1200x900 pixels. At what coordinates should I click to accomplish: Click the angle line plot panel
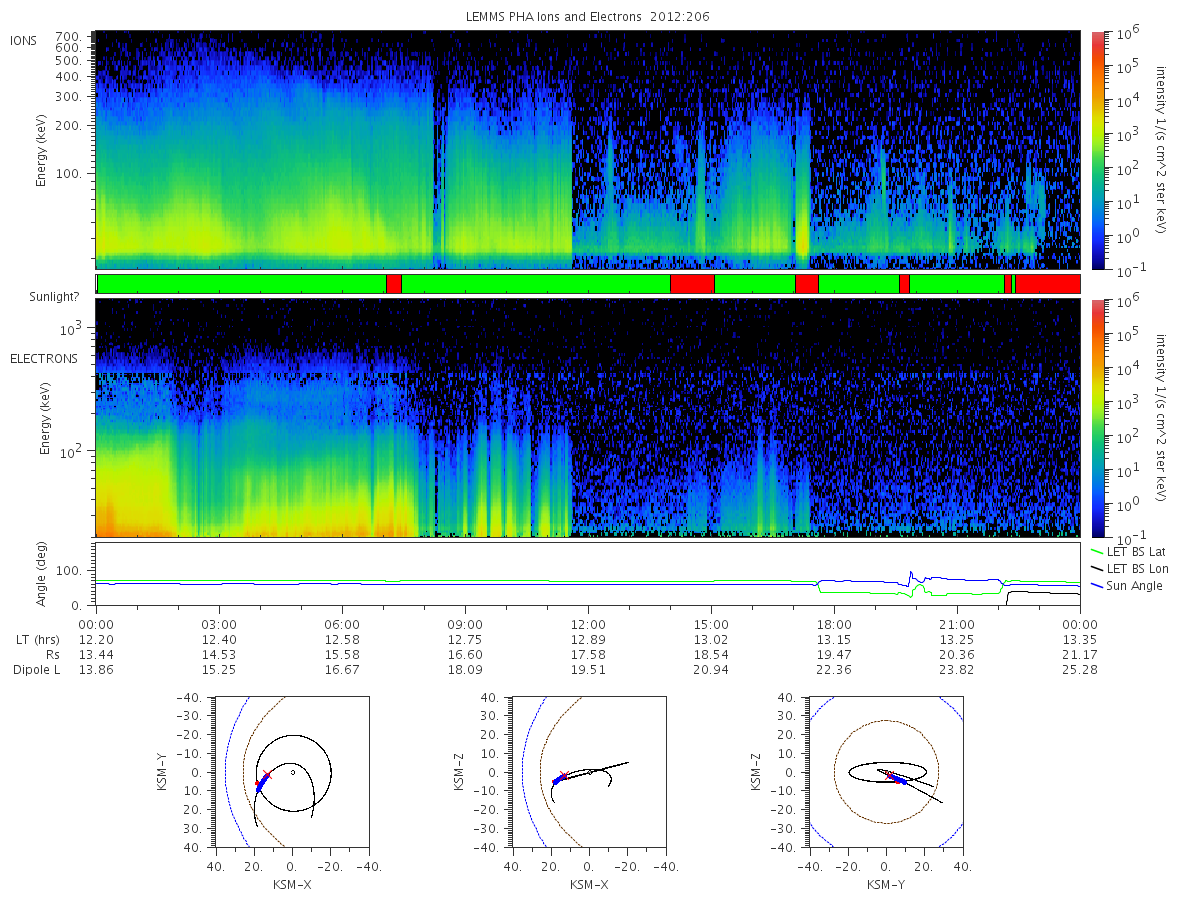588,574
